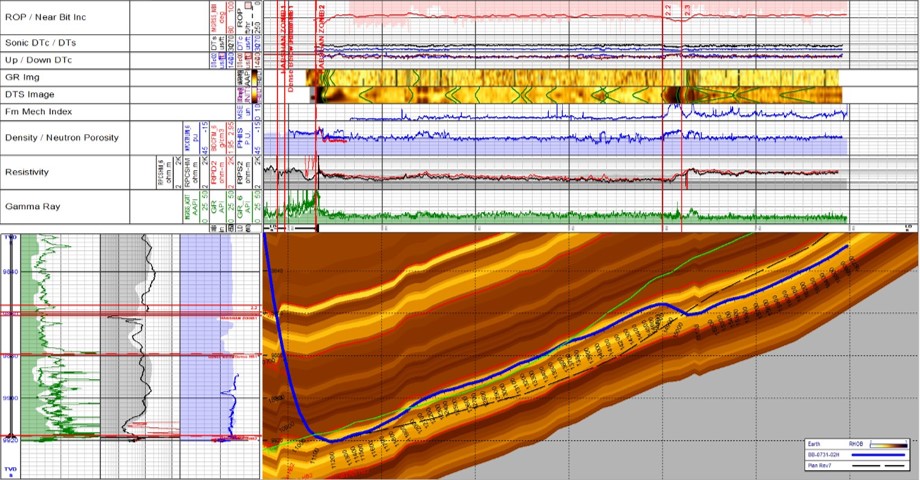Click the bottom TVD axis label
Viewport: 920px width, 480px height.
click(11, 471)
